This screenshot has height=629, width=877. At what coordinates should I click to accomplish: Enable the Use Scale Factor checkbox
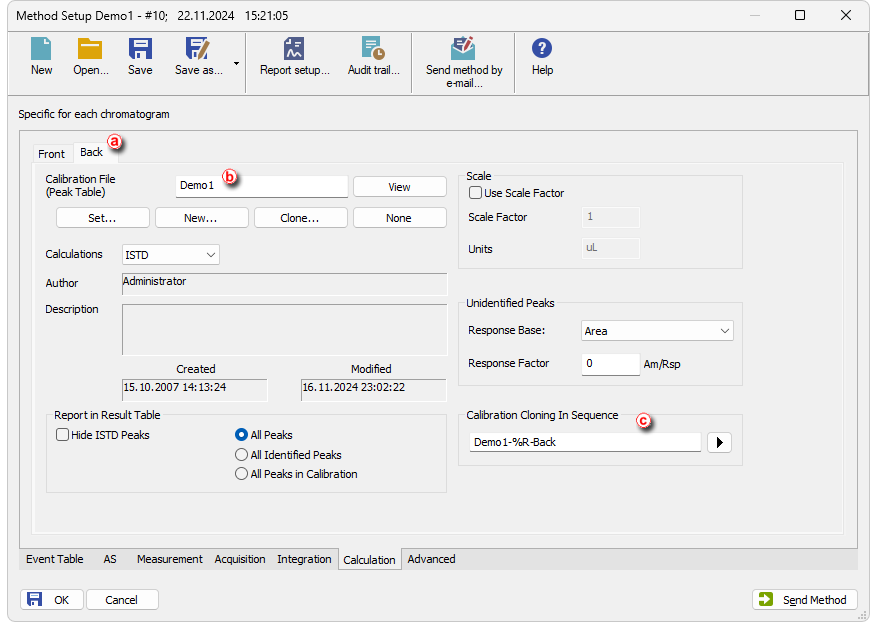coord(476,193)
